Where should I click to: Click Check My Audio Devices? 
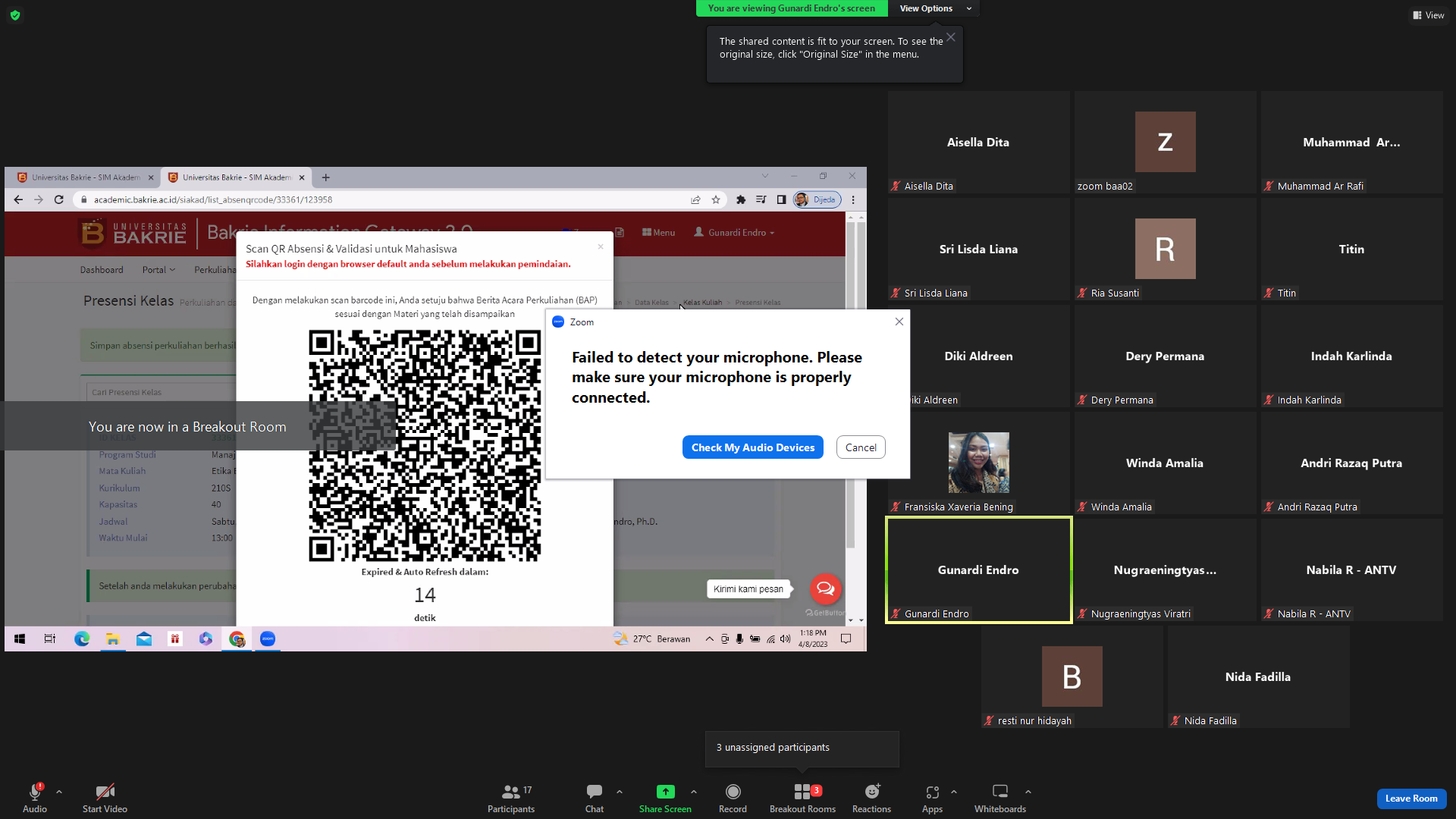click(752, 447)
